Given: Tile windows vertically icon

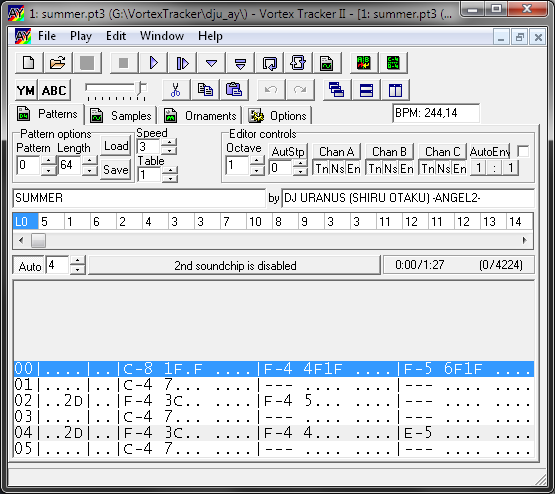Looking at the screenshot, I should point(395,90).
